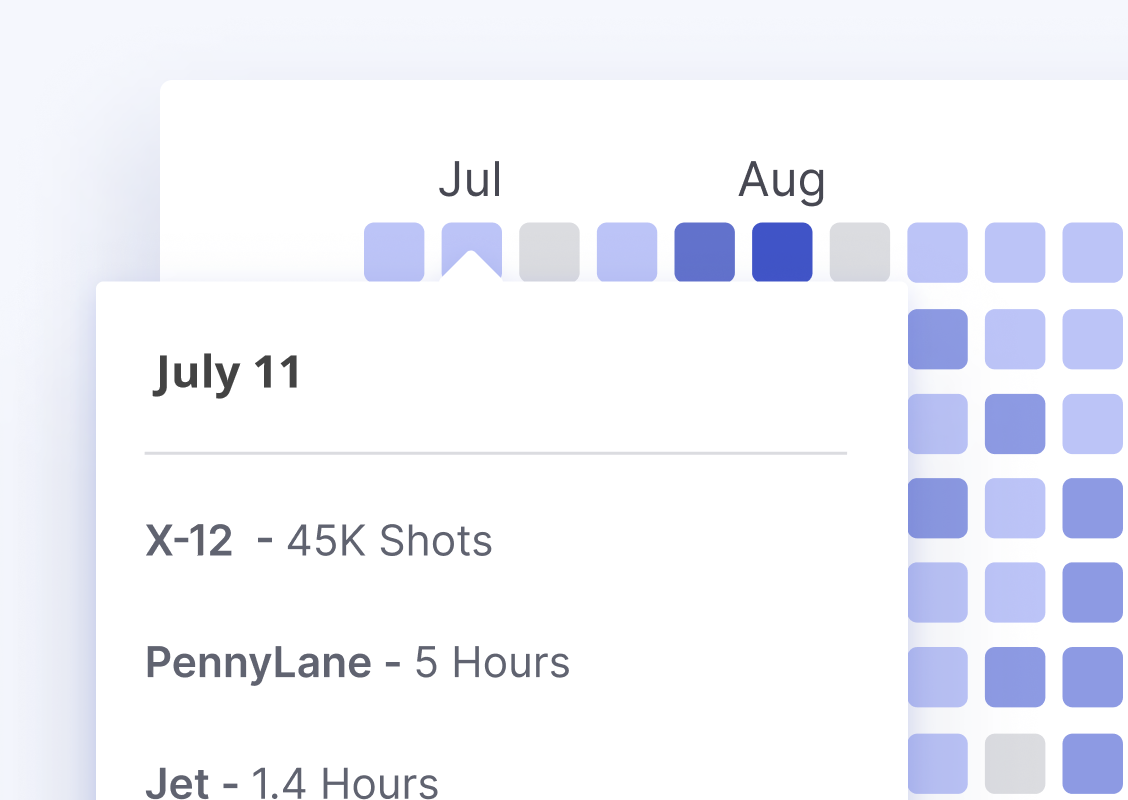This screenshot has height=800, width=1128.
Task: Click the medium-blue cell in the second row
Action: pos(937,339)
